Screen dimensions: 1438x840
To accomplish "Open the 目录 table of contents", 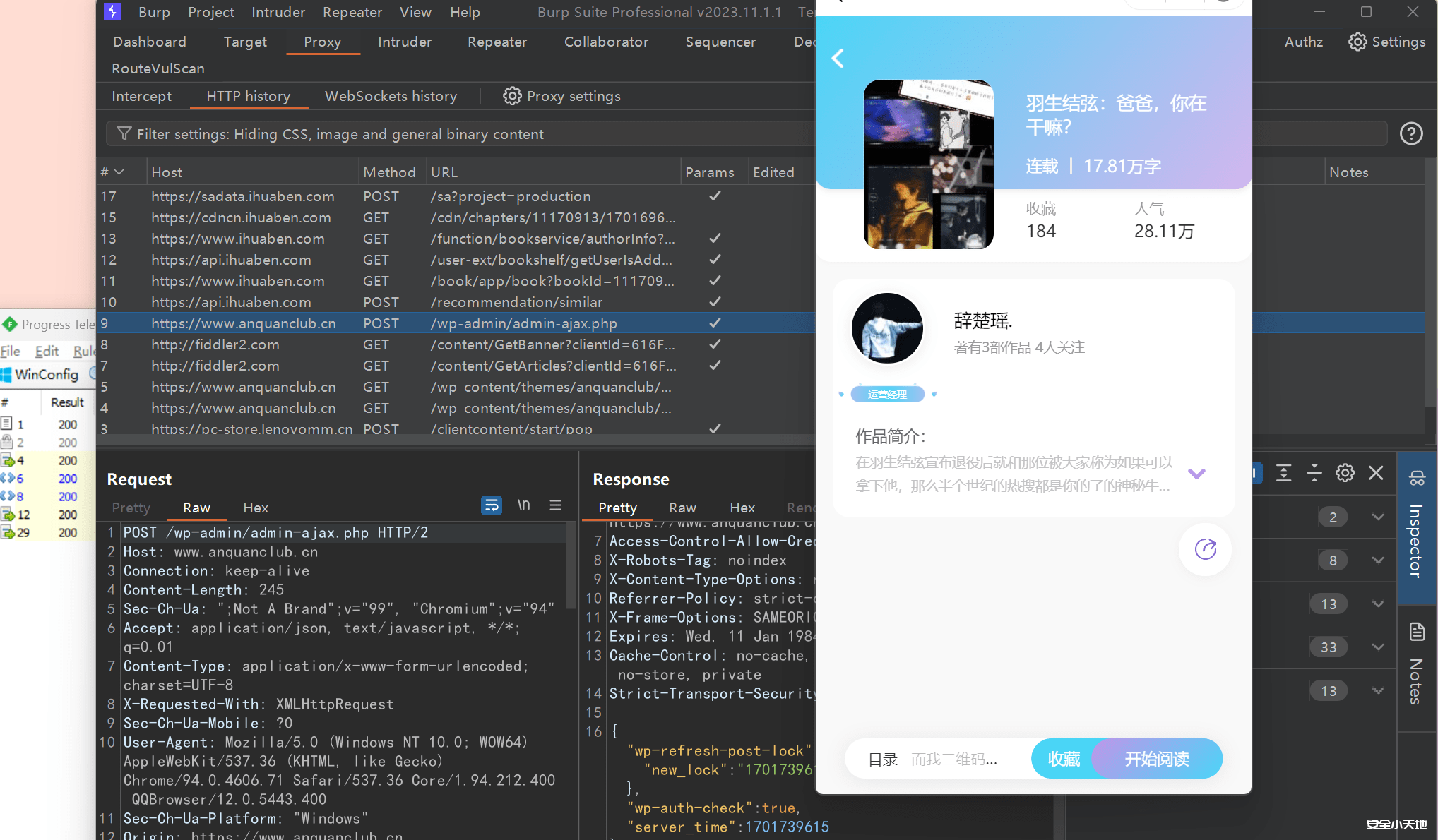I will [x=882, y=758].
